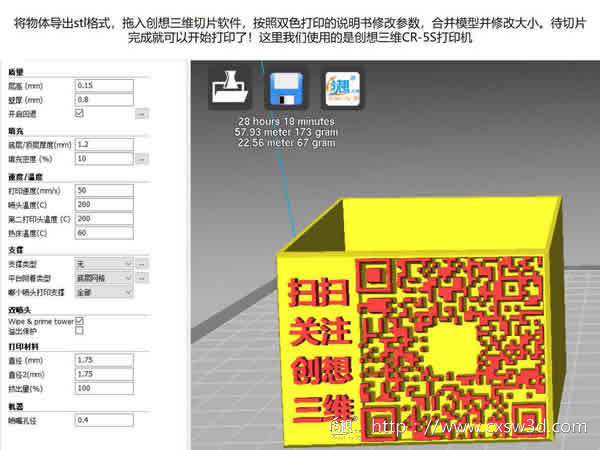
Task: Click the 填充 section heading
Action: (x=16, y=131)
